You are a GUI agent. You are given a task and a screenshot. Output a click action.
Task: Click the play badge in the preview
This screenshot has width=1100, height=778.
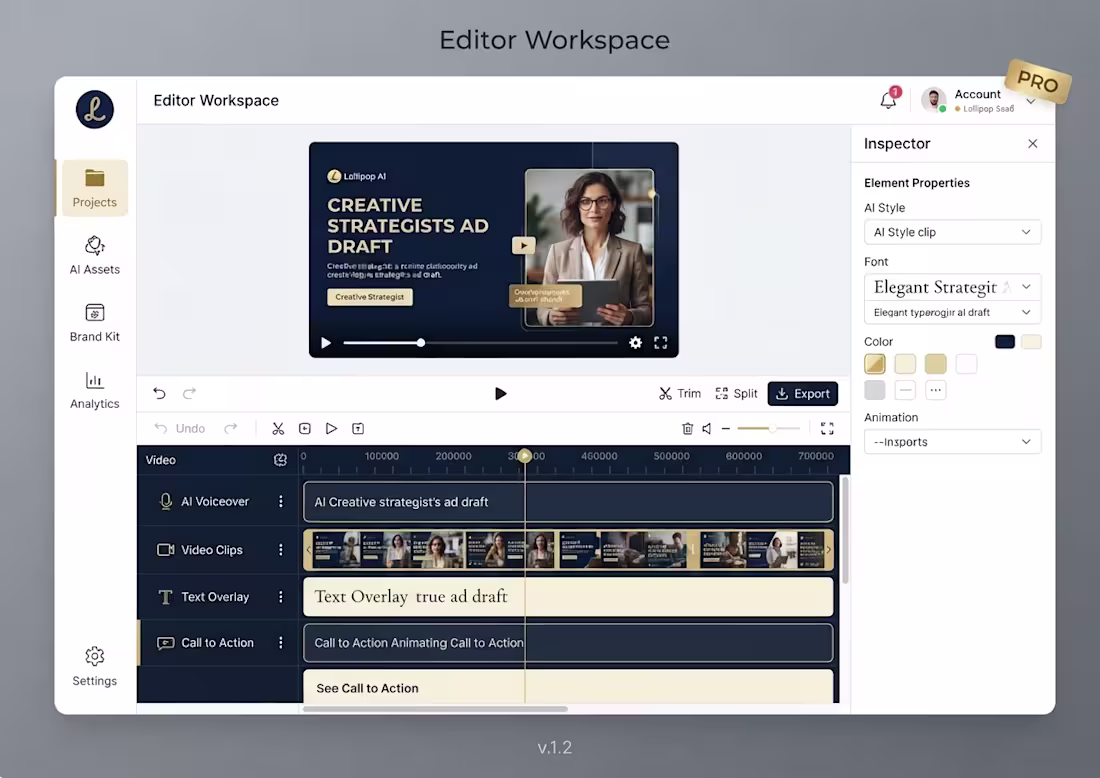(x=523, y=246)
